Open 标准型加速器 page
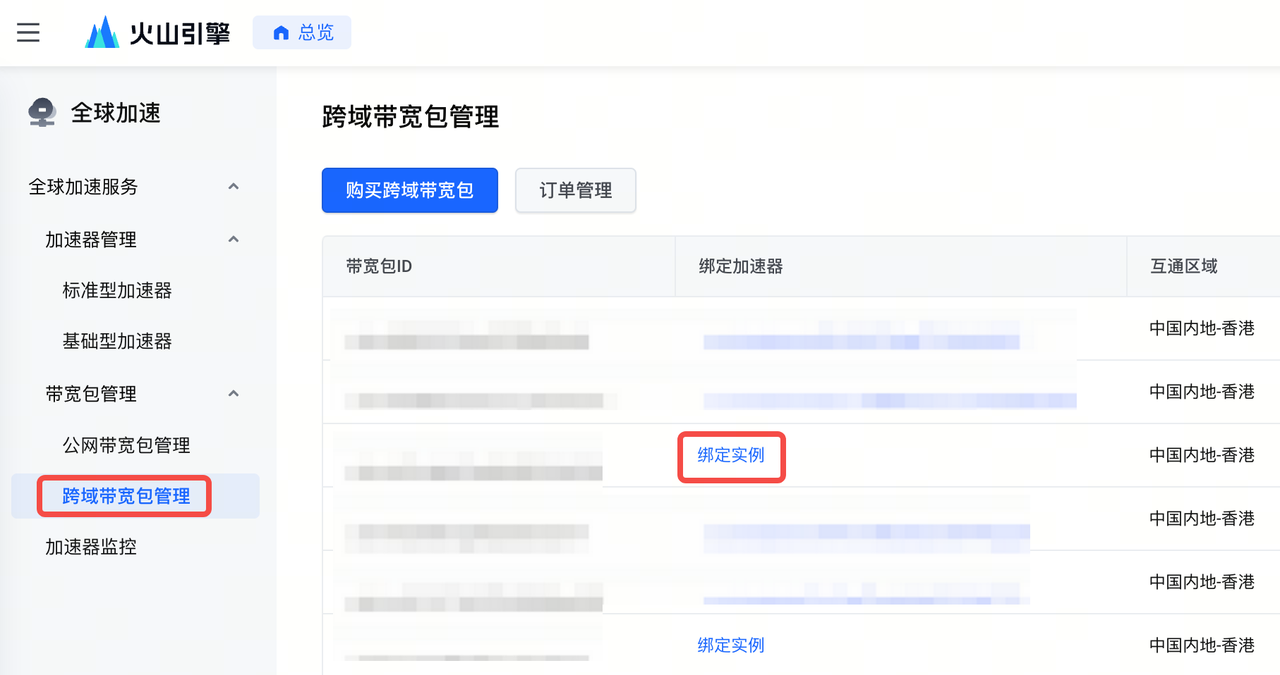The height and width of the screenshot is (675, 1280). pyautogui.click(x=117, y=291)
